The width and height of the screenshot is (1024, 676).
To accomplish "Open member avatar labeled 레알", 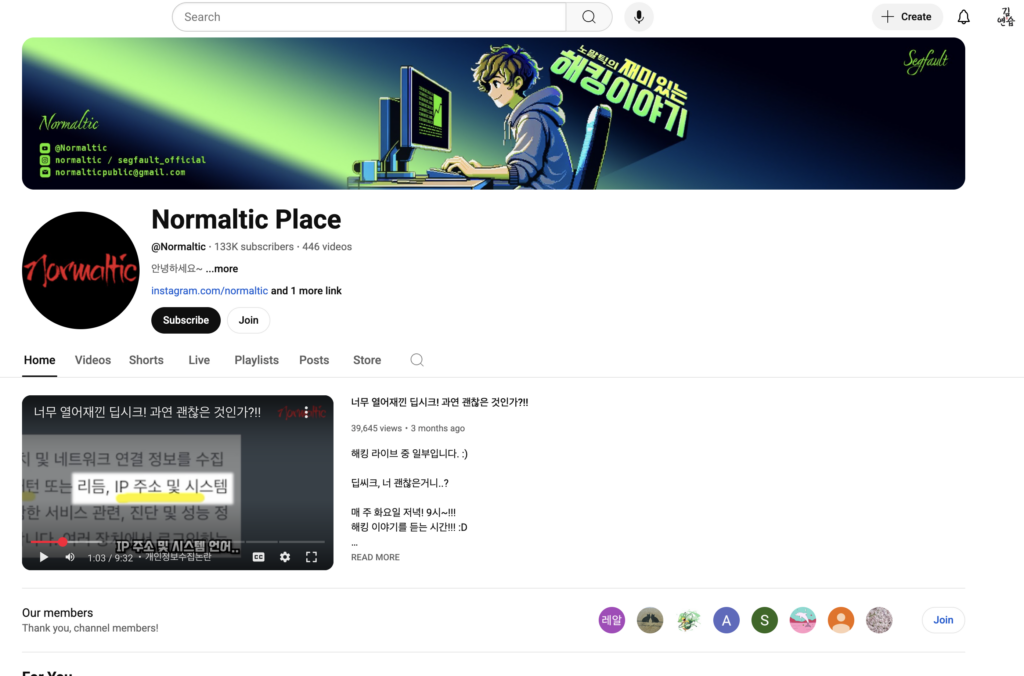I will [x=612, y=620].
